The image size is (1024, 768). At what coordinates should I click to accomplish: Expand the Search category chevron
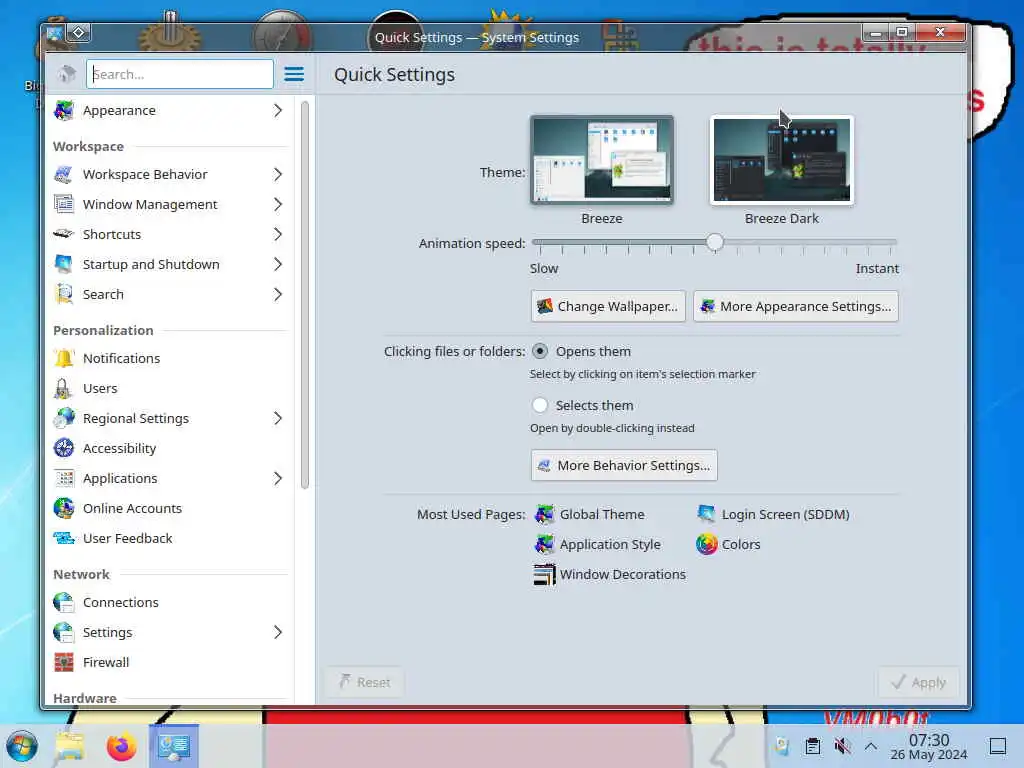click(278, 295)
